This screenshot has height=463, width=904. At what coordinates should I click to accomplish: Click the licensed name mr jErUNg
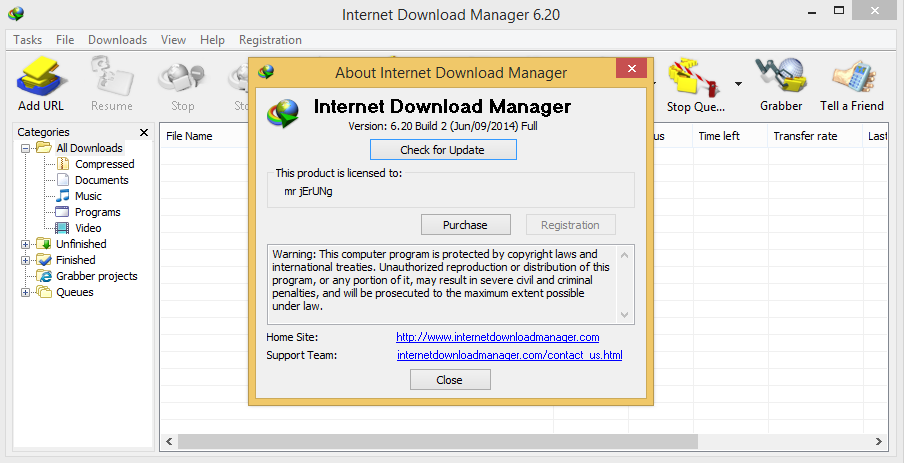(308, 191)
